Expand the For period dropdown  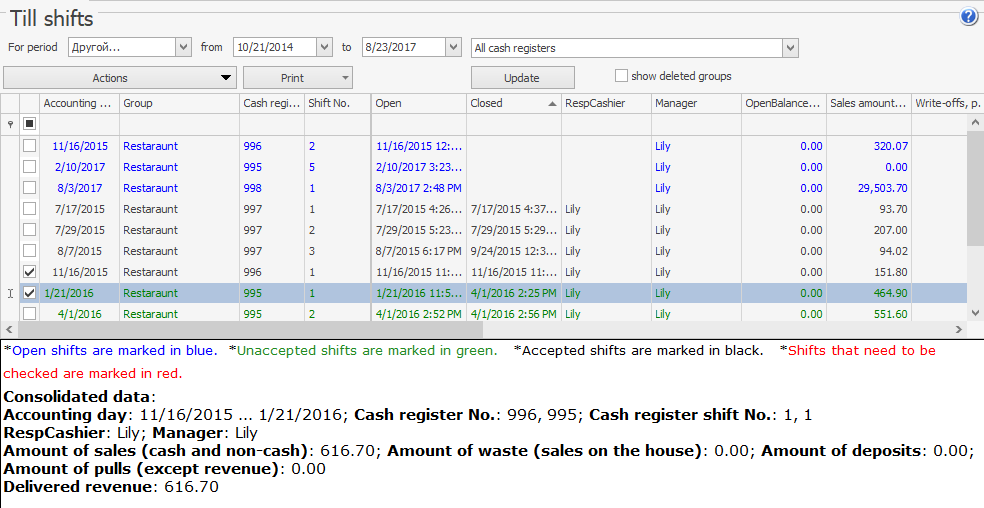(x=183, y=47)
